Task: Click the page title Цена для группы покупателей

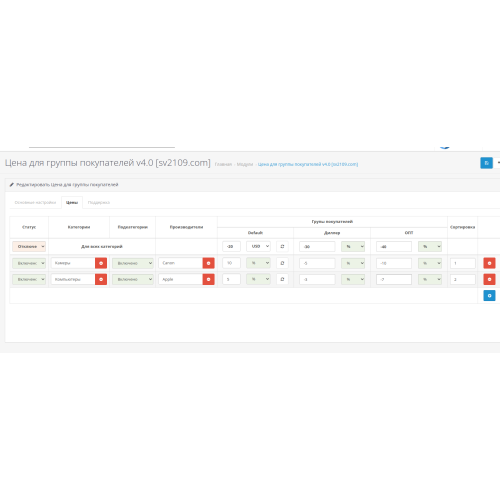Action: coord(108,163)
